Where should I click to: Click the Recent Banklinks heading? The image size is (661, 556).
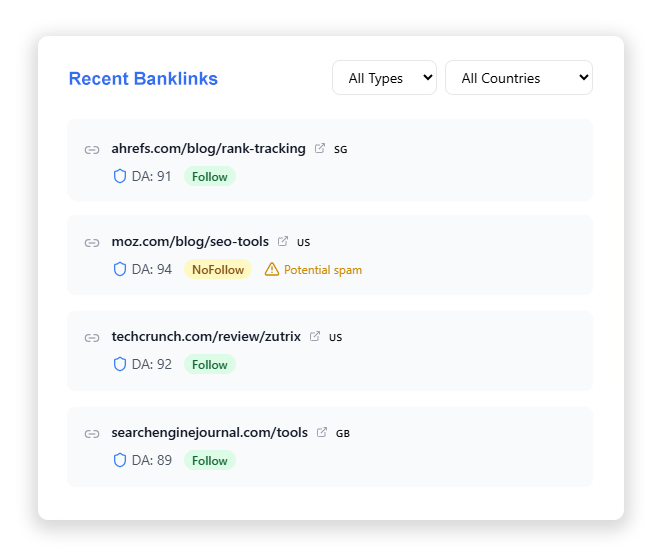pyautogui.click(x=143, y=78)
